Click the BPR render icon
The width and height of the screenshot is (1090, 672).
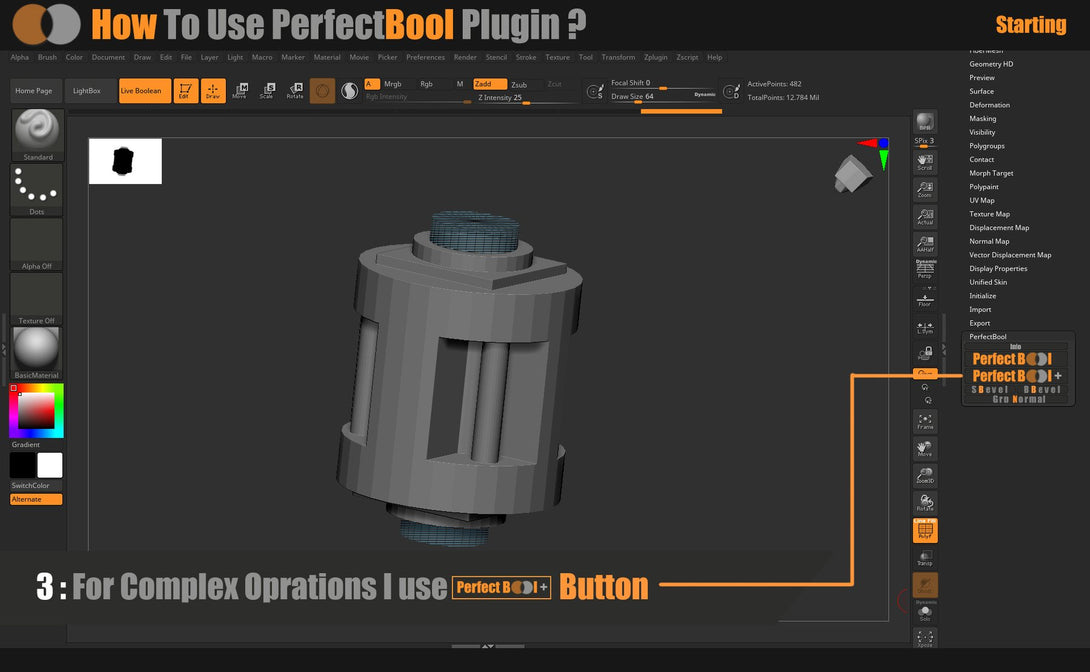click(925, 122)
